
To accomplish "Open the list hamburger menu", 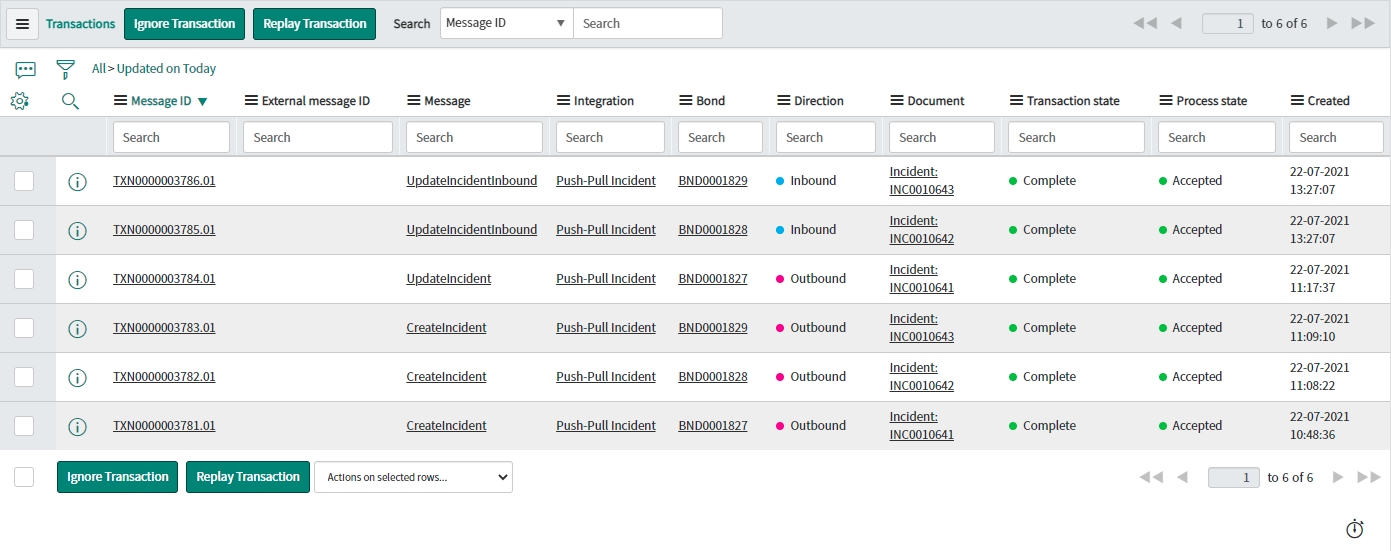I will [x=23, y=24].
